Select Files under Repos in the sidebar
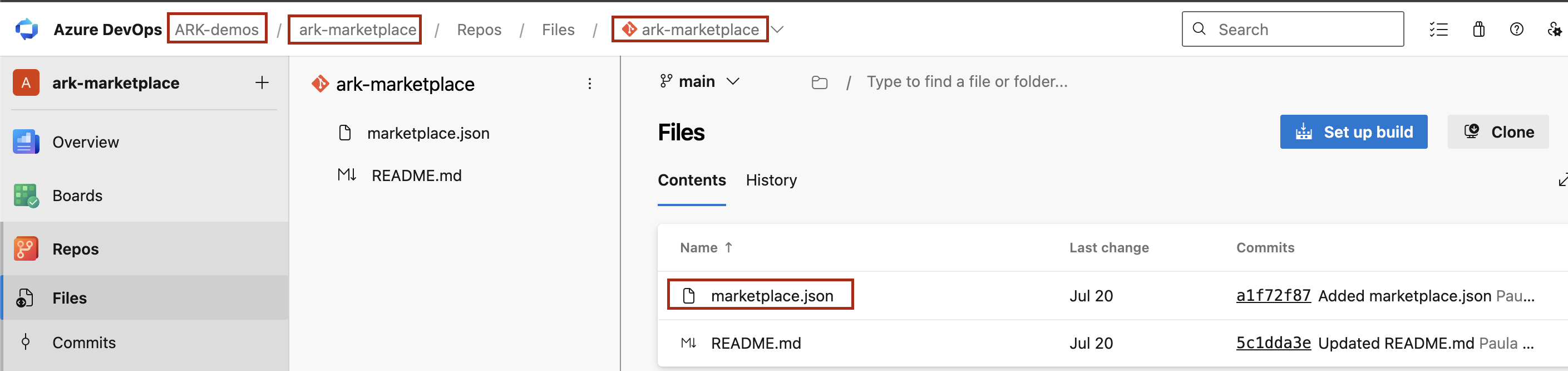 coord(144,297)
